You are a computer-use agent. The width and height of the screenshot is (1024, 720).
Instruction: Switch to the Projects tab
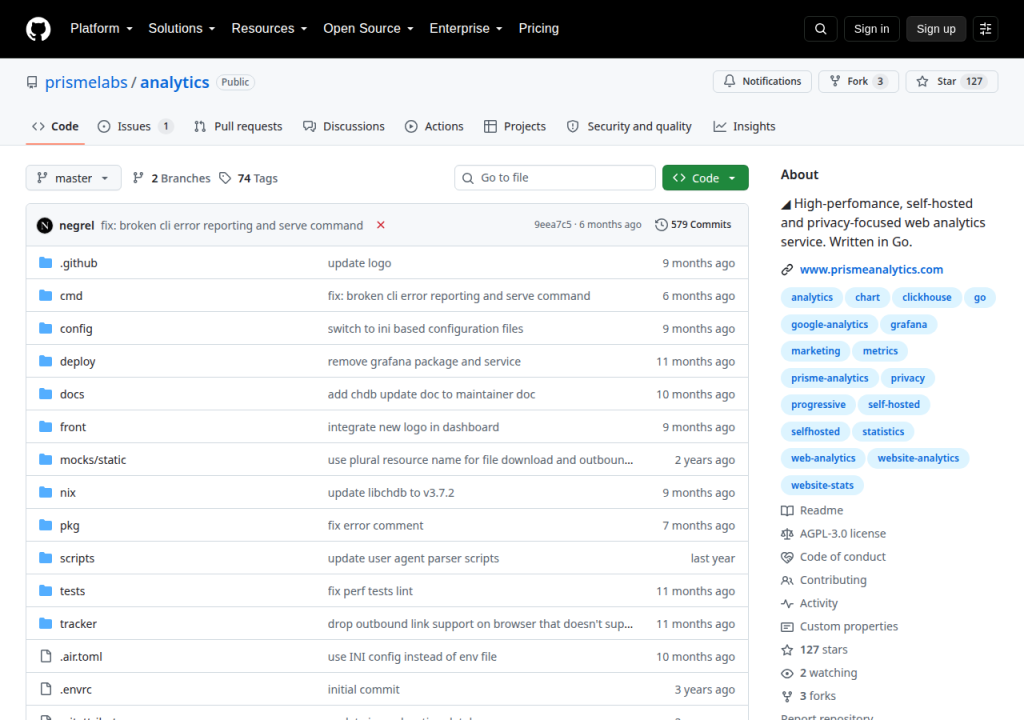[x=515, y=126]
